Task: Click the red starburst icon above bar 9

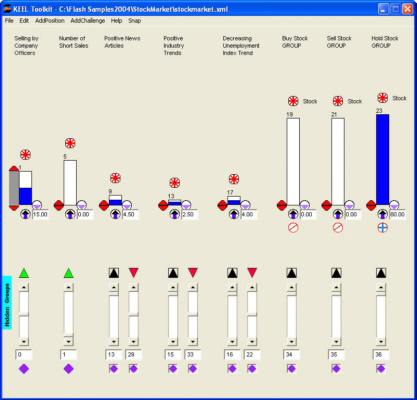Action: [115, 178]
